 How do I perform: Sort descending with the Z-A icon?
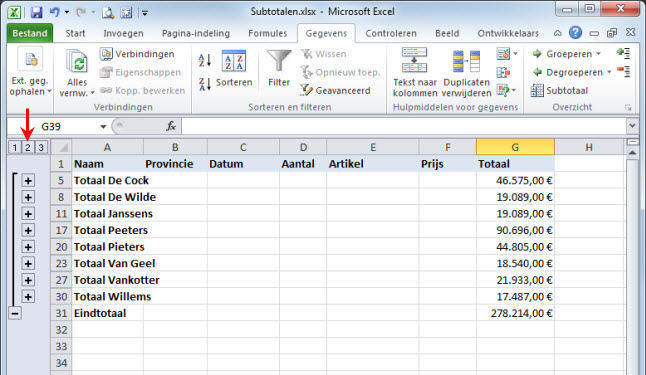[205, 84]
